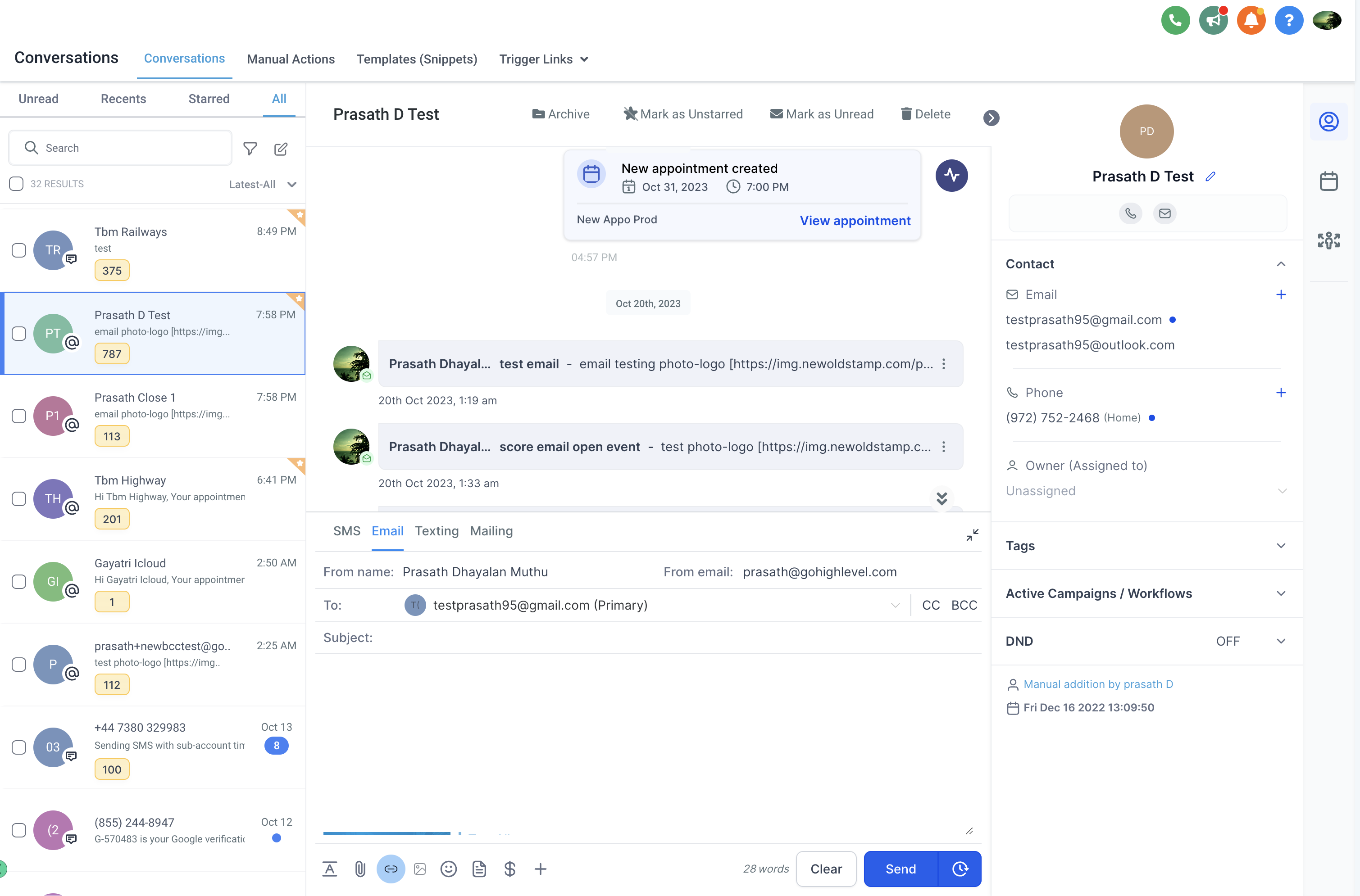
Task: Switch to Manual Actions tab
Action: (291, 59)
